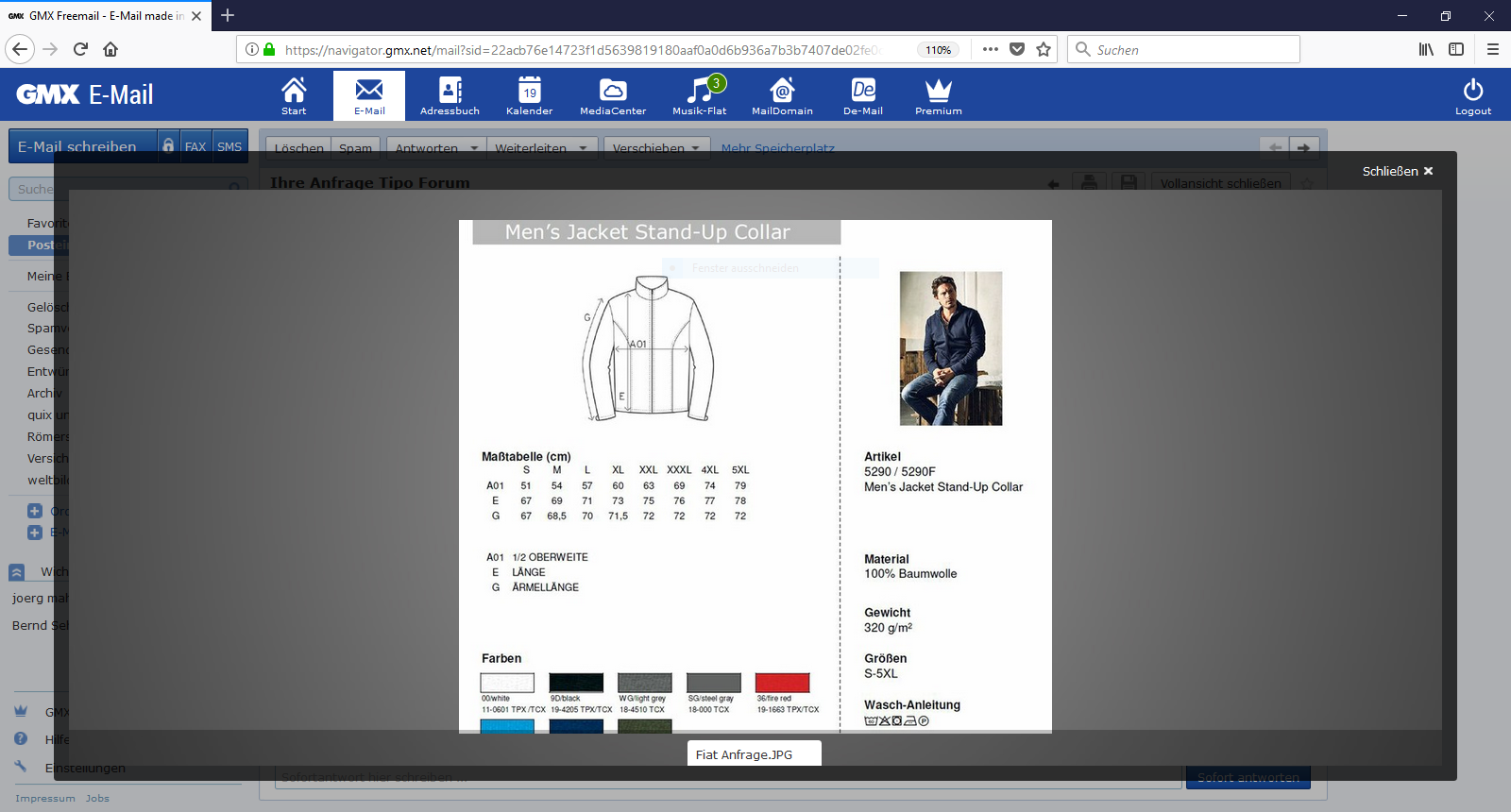Open the Kalender icon
Image resolution: width=1511 pixels, height=812 pixels.
529,95
